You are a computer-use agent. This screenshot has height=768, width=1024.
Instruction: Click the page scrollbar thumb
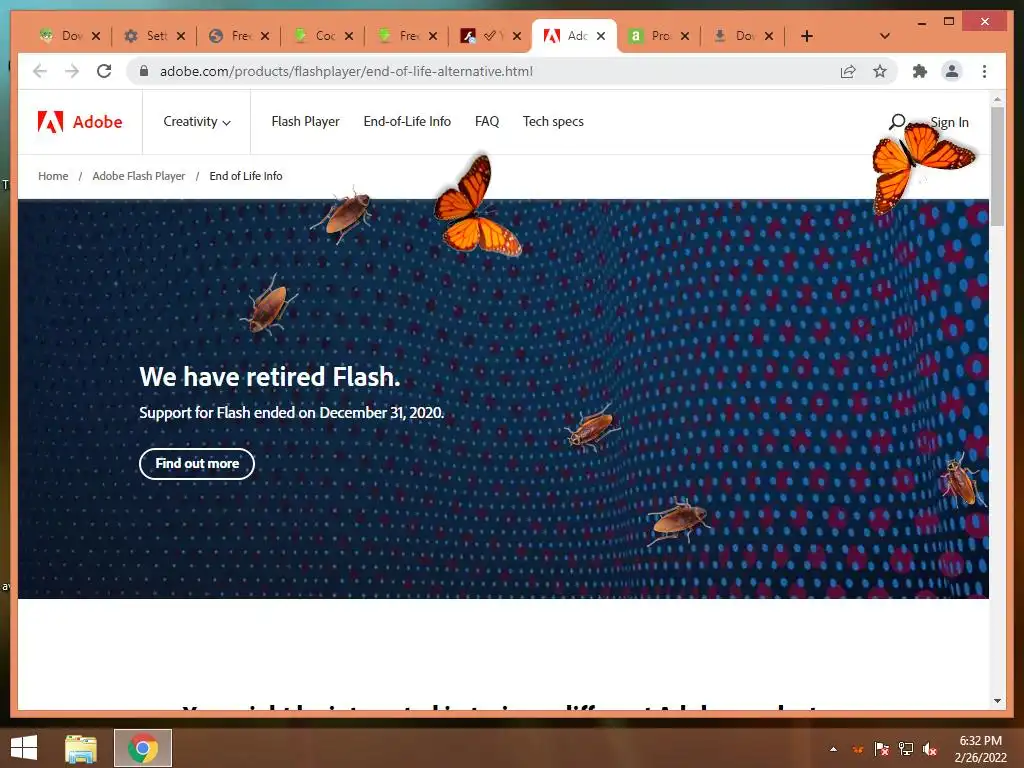click(x=997, y=167)
